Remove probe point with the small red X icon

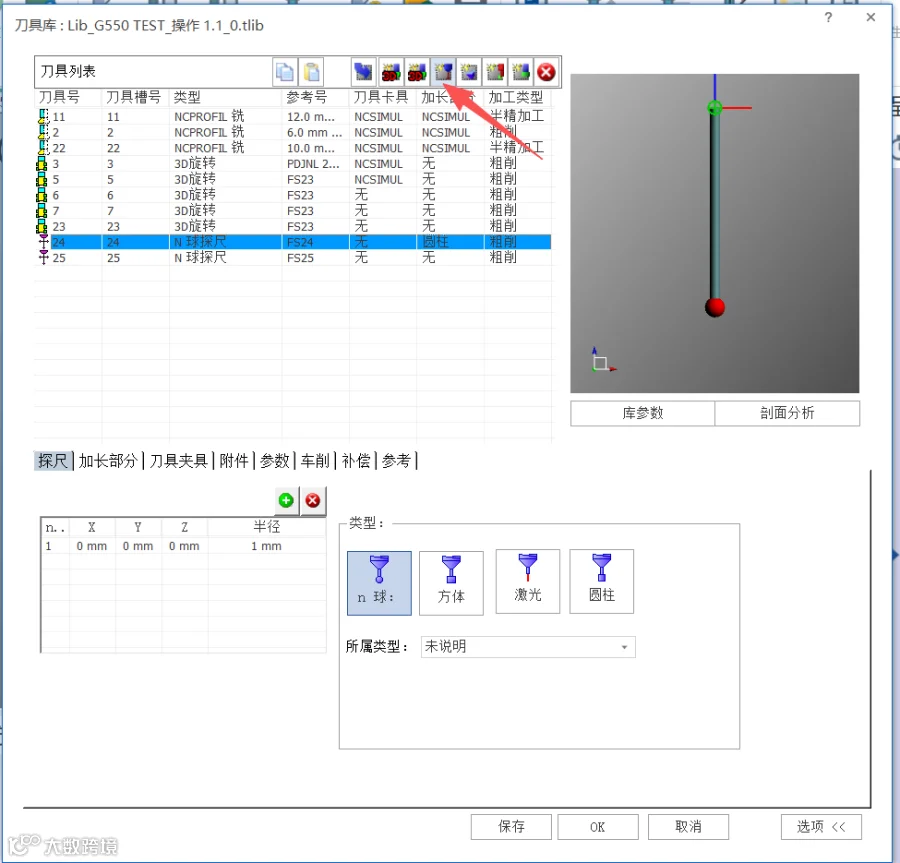pyautogui.click(x=313, y=500)
